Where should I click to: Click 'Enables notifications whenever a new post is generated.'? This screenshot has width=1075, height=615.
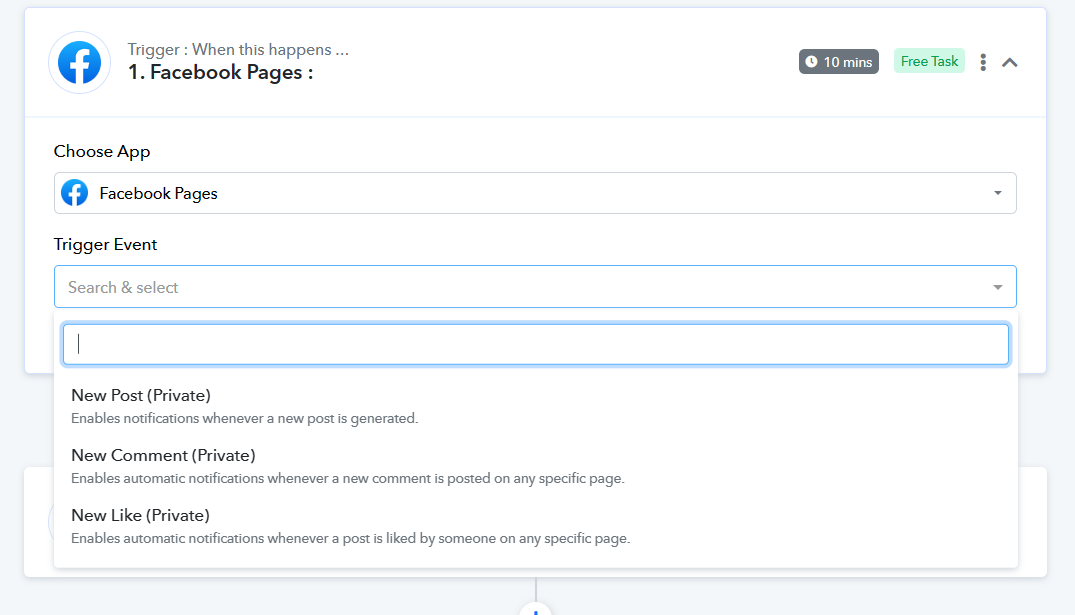[245, 418]
